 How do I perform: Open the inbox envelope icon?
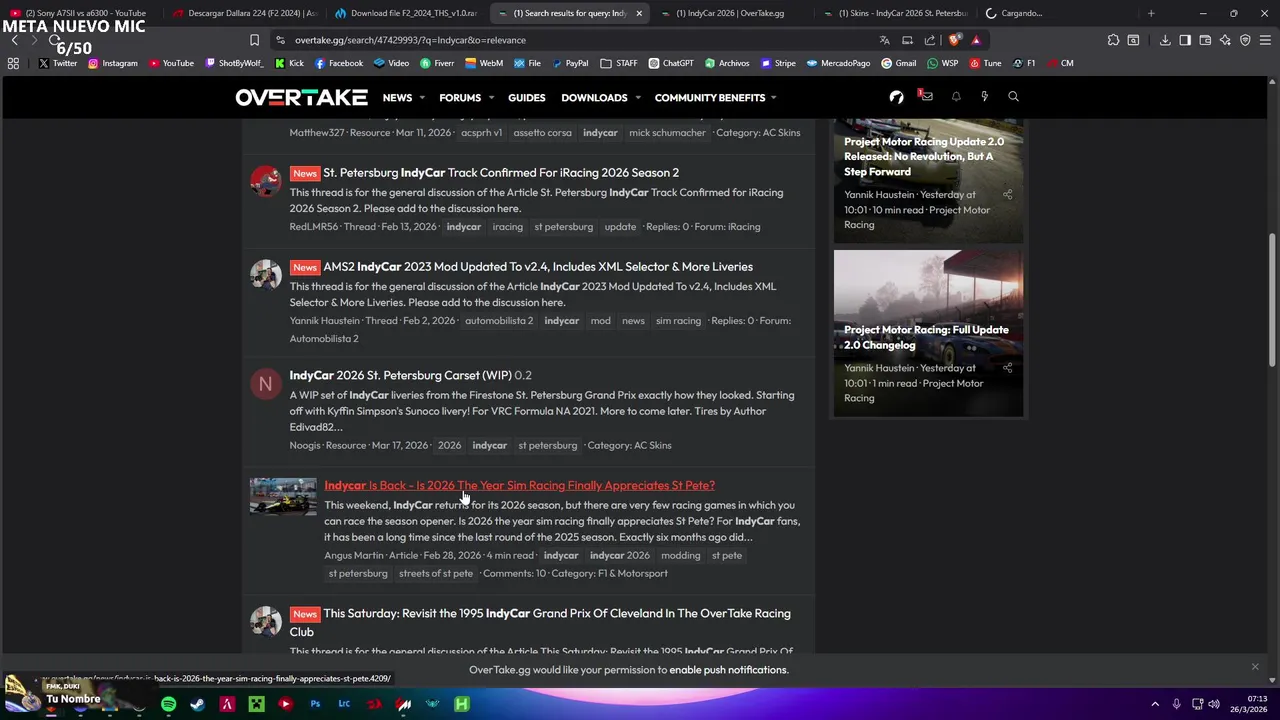[x=926, y=96]
